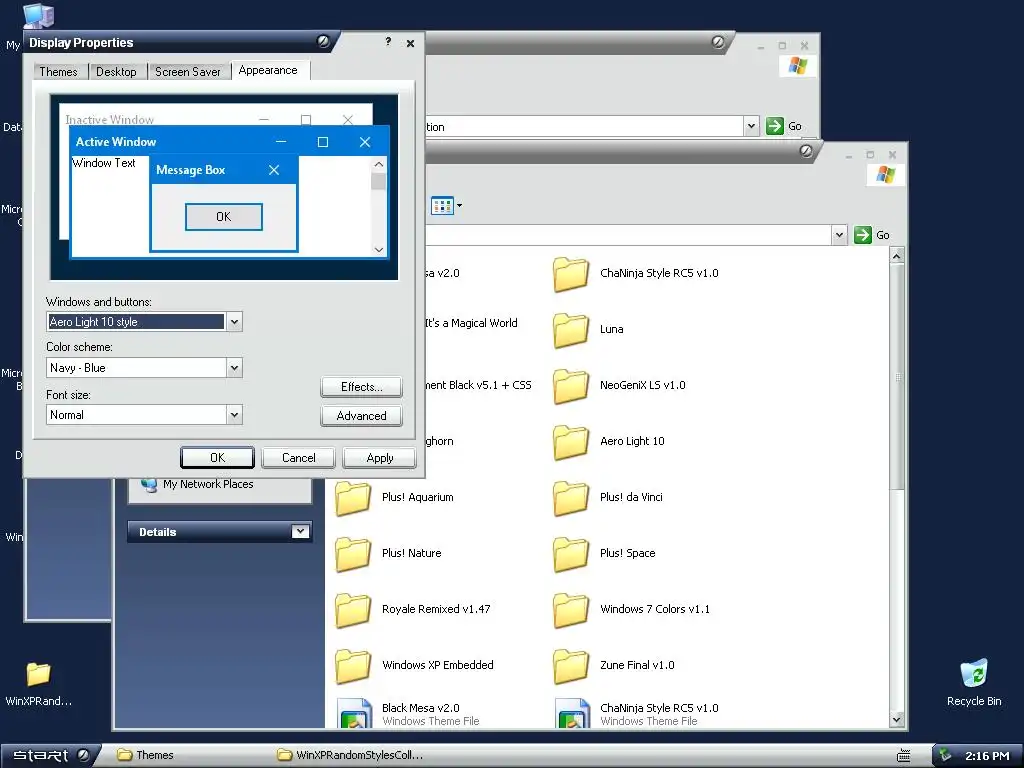Click the Advanced button
This screenshot has height=768, width=1024.
pyautogui.click(x=361, y=416)
